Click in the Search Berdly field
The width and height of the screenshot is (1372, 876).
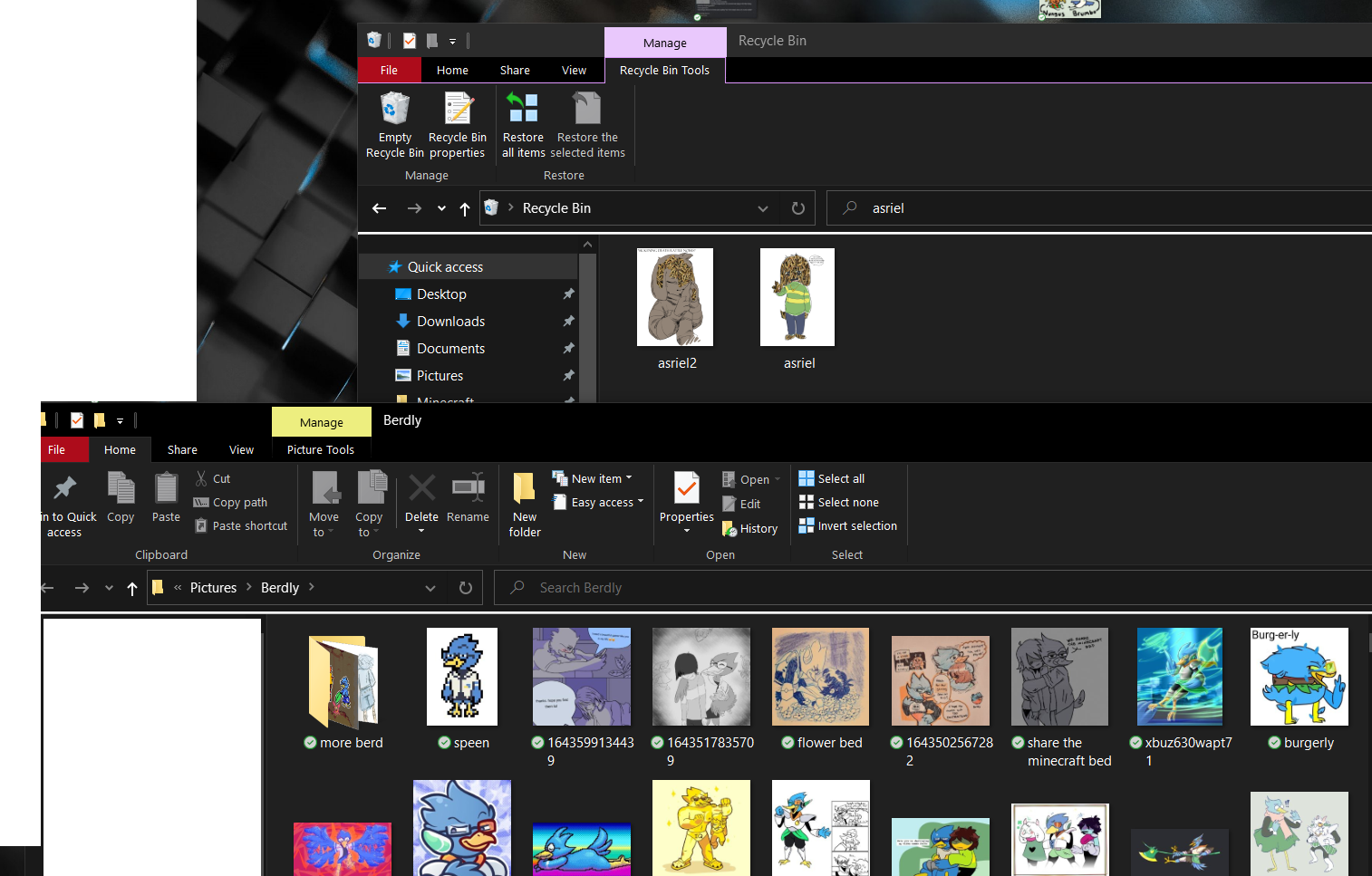pyautogui.click(x=933, y=588)
